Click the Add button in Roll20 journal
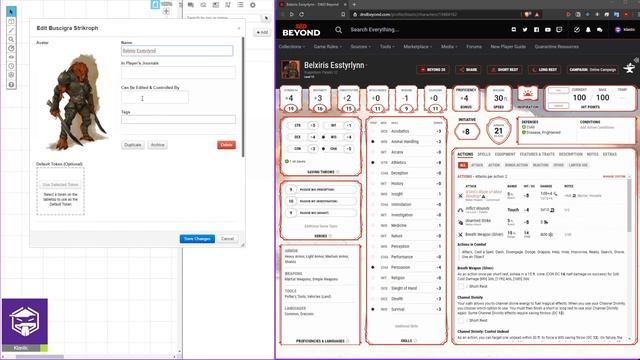Viewport: 640px width, 360px height. 262,32
